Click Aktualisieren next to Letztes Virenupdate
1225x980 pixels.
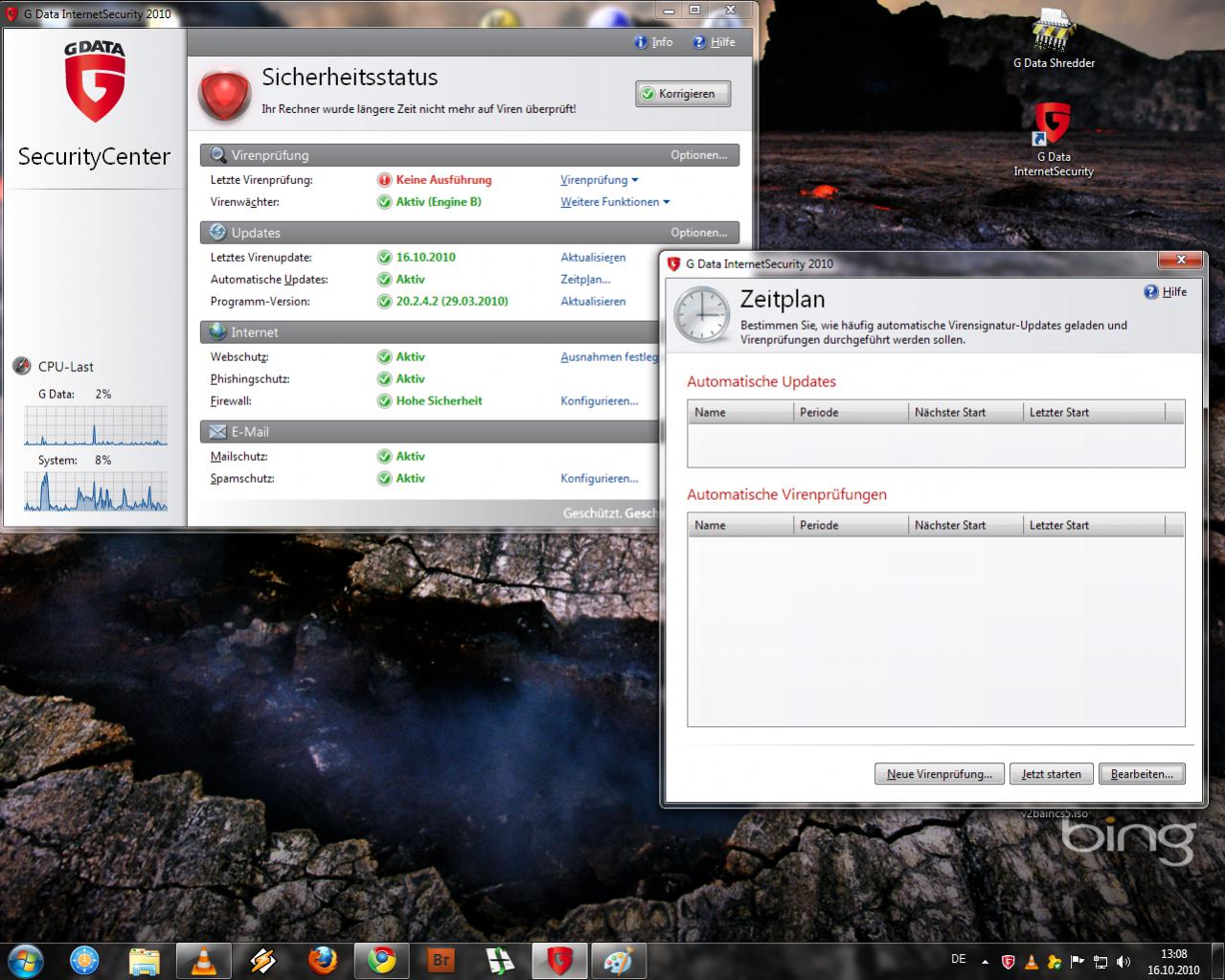pyautogui.click(x=593, y=258)
